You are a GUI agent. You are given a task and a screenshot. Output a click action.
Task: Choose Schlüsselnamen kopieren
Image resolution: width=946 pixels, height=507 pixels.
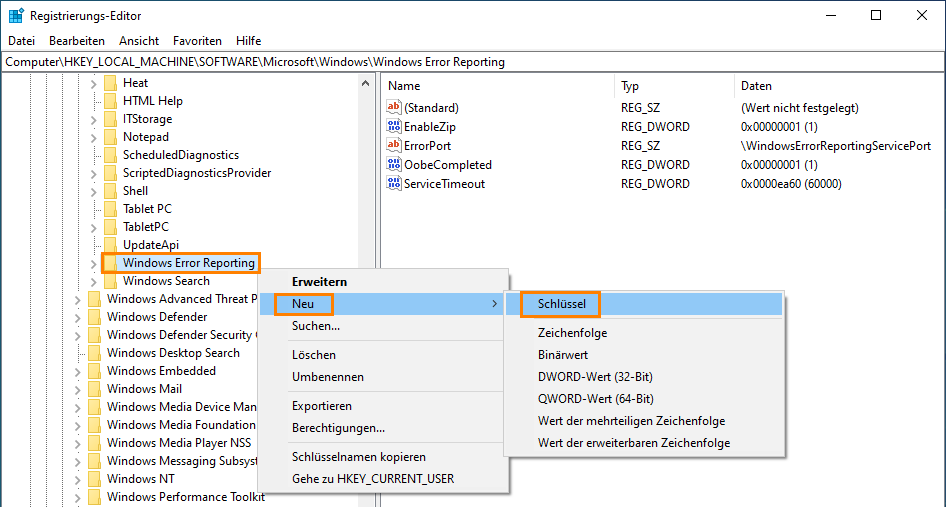tap(384, 457)
